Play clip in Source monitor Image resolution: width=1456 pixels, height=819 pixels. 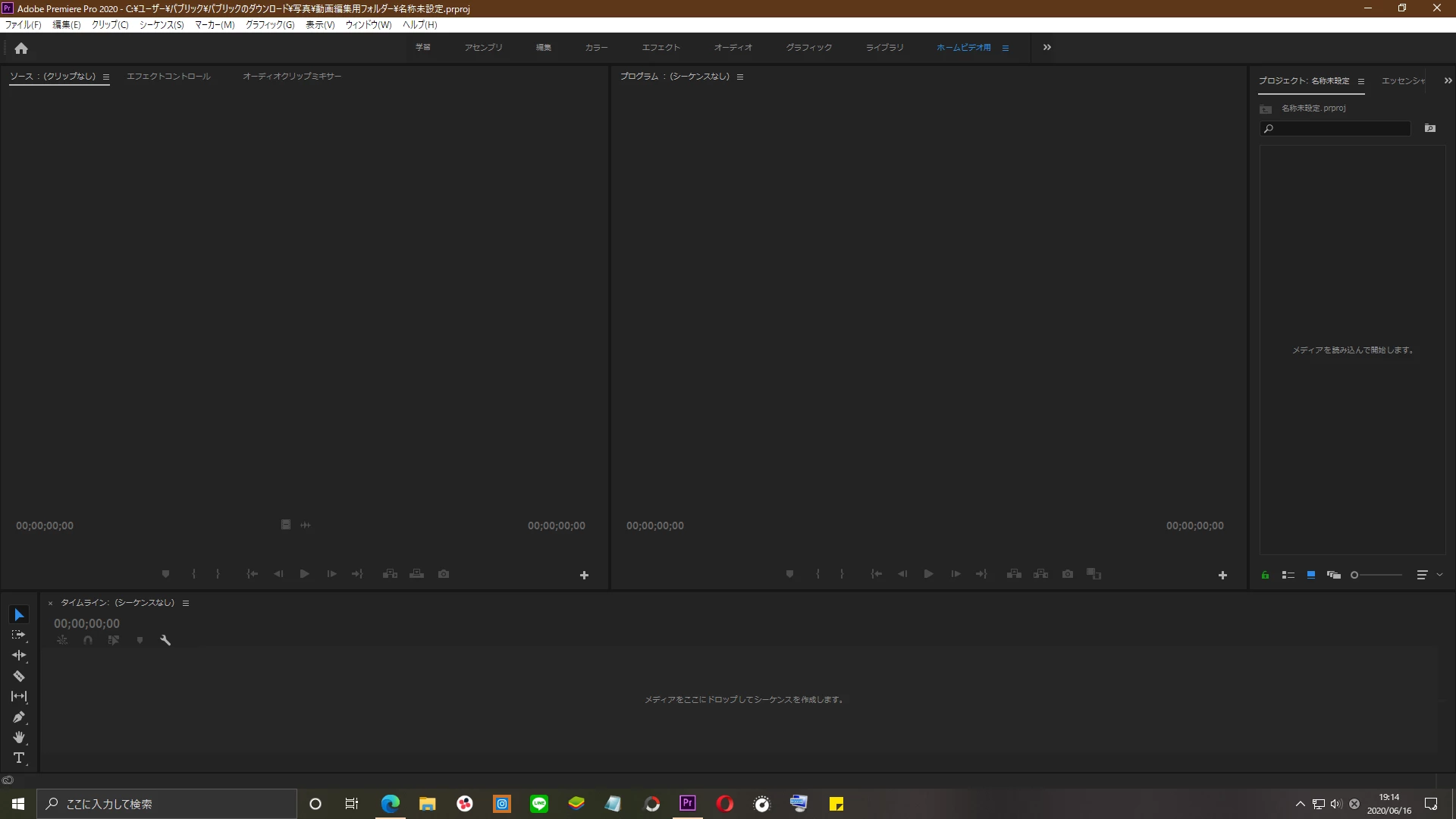[304, 574]
